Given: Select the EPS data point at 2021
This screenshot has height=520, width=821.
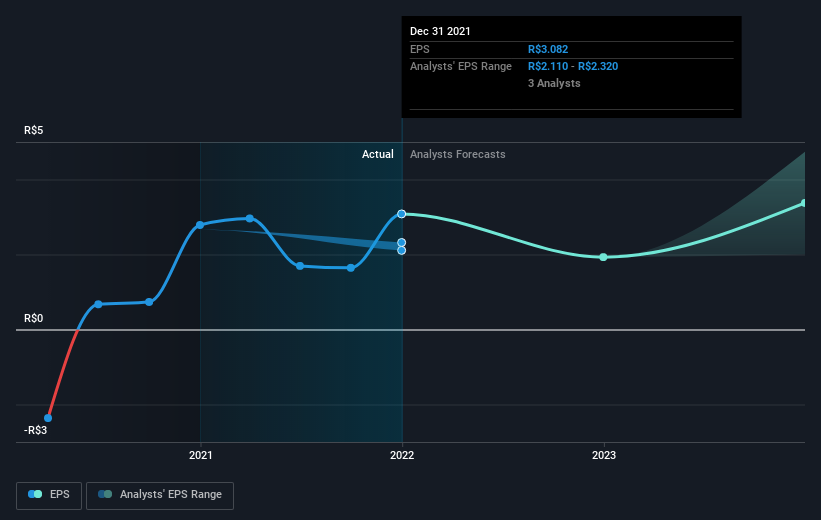Looking at the screenshot, I should tap(200, 225).
